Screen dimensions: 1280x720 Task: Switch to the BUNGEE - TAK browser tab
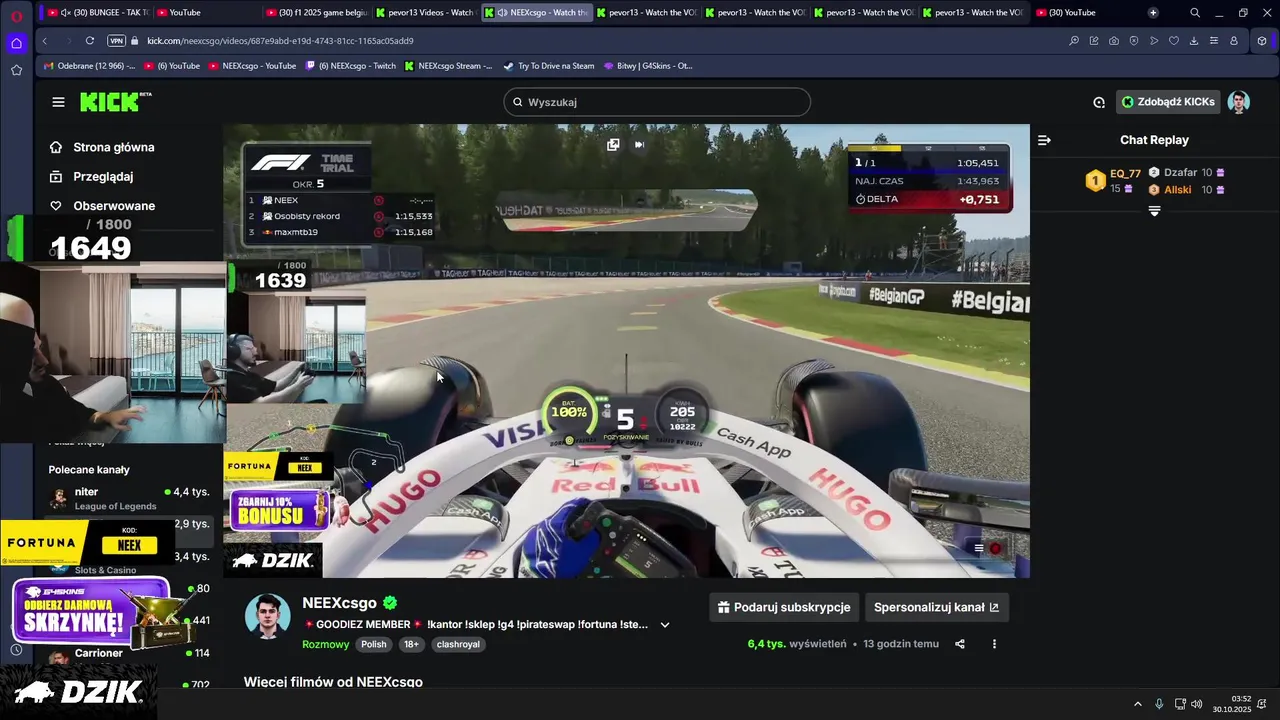98,12
